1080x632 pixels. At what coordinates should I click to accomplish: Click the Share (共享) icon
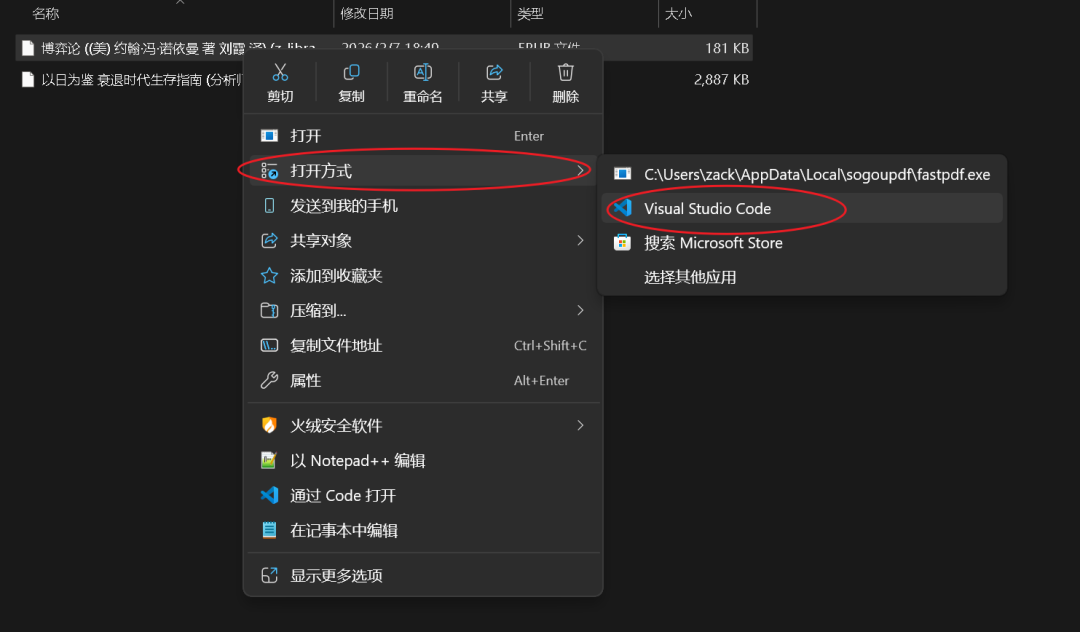[x=494, y=73]
